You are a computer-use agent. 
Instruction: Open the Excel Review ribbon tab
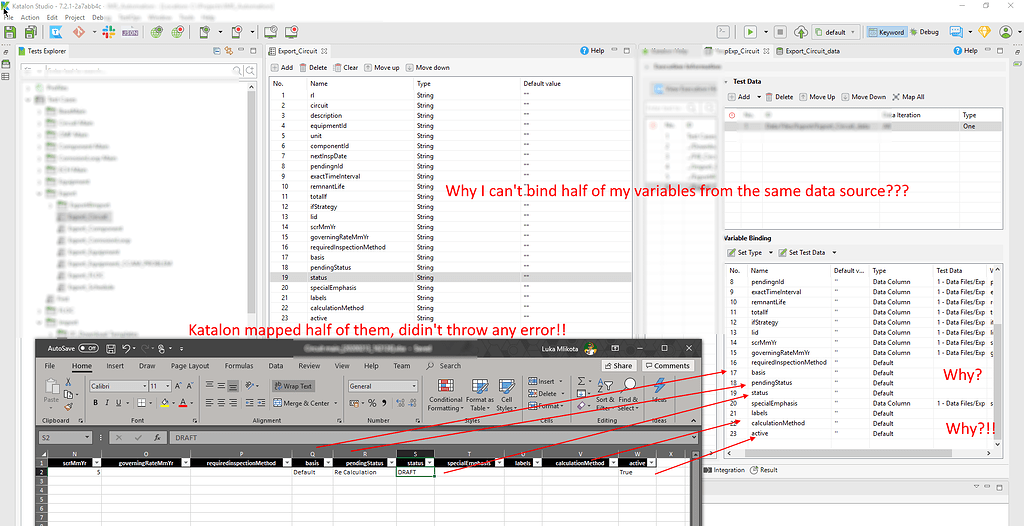point(310,366)
